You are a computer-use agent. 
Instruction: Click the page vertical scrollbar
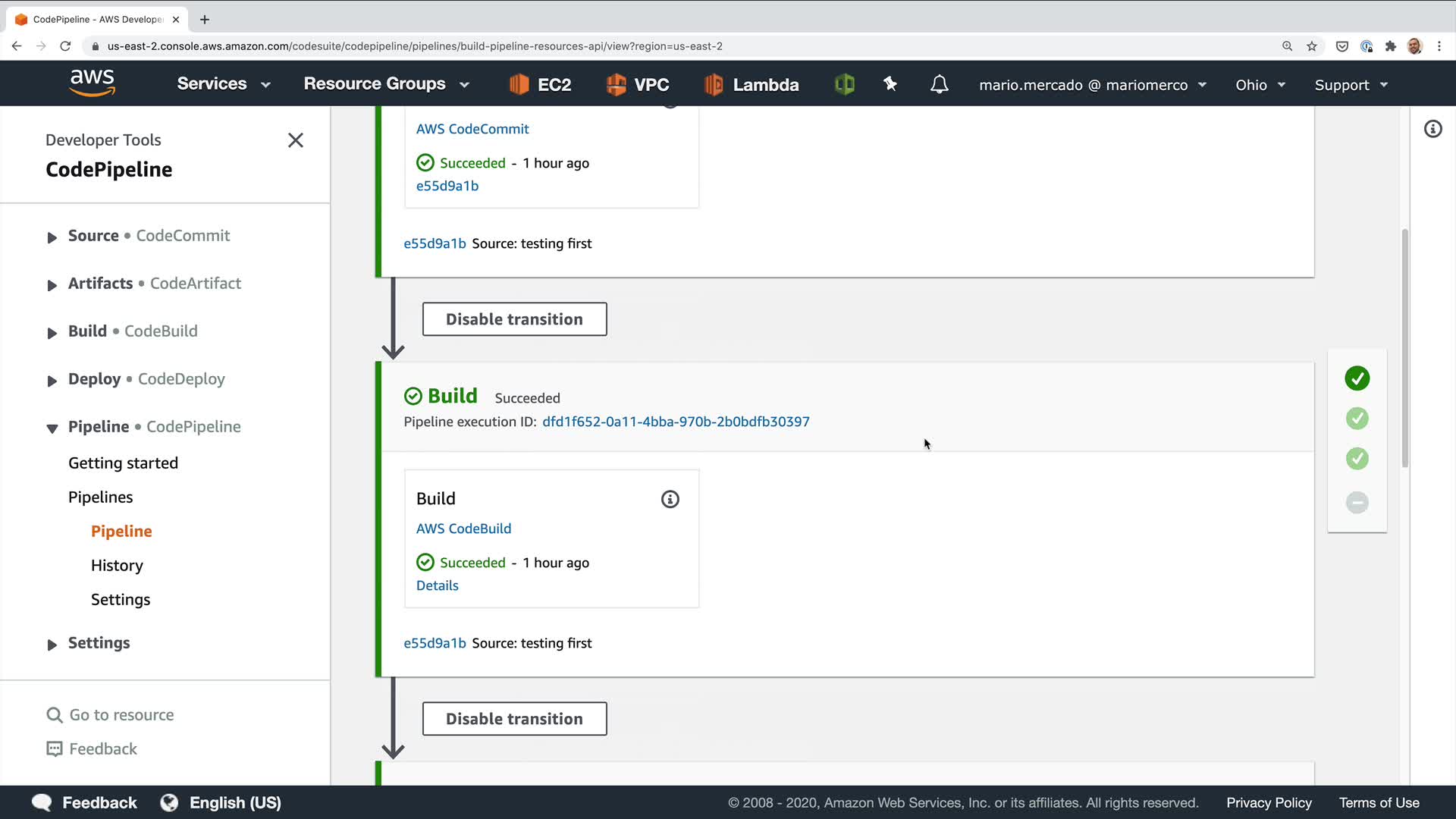click(x=1404, y=349)
